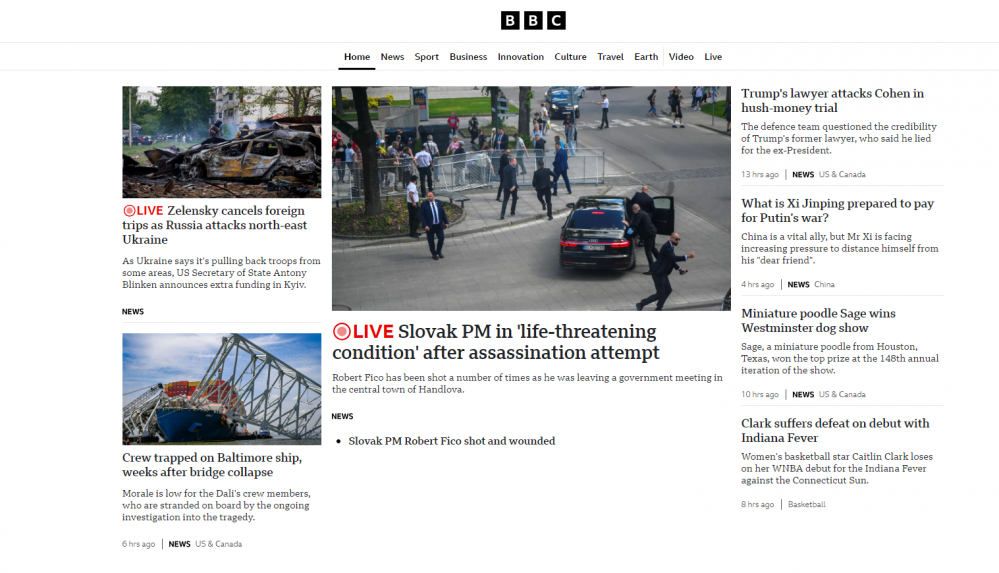This screenshot has width=999, height=573.
Task: Click the LIVE icon on Zelensky headline
Action: click(142, 211)
